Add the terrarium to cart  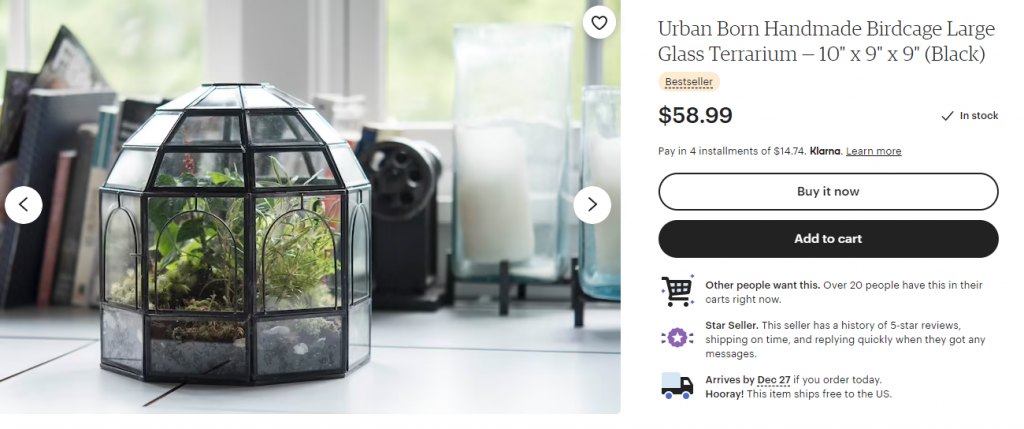828,239
